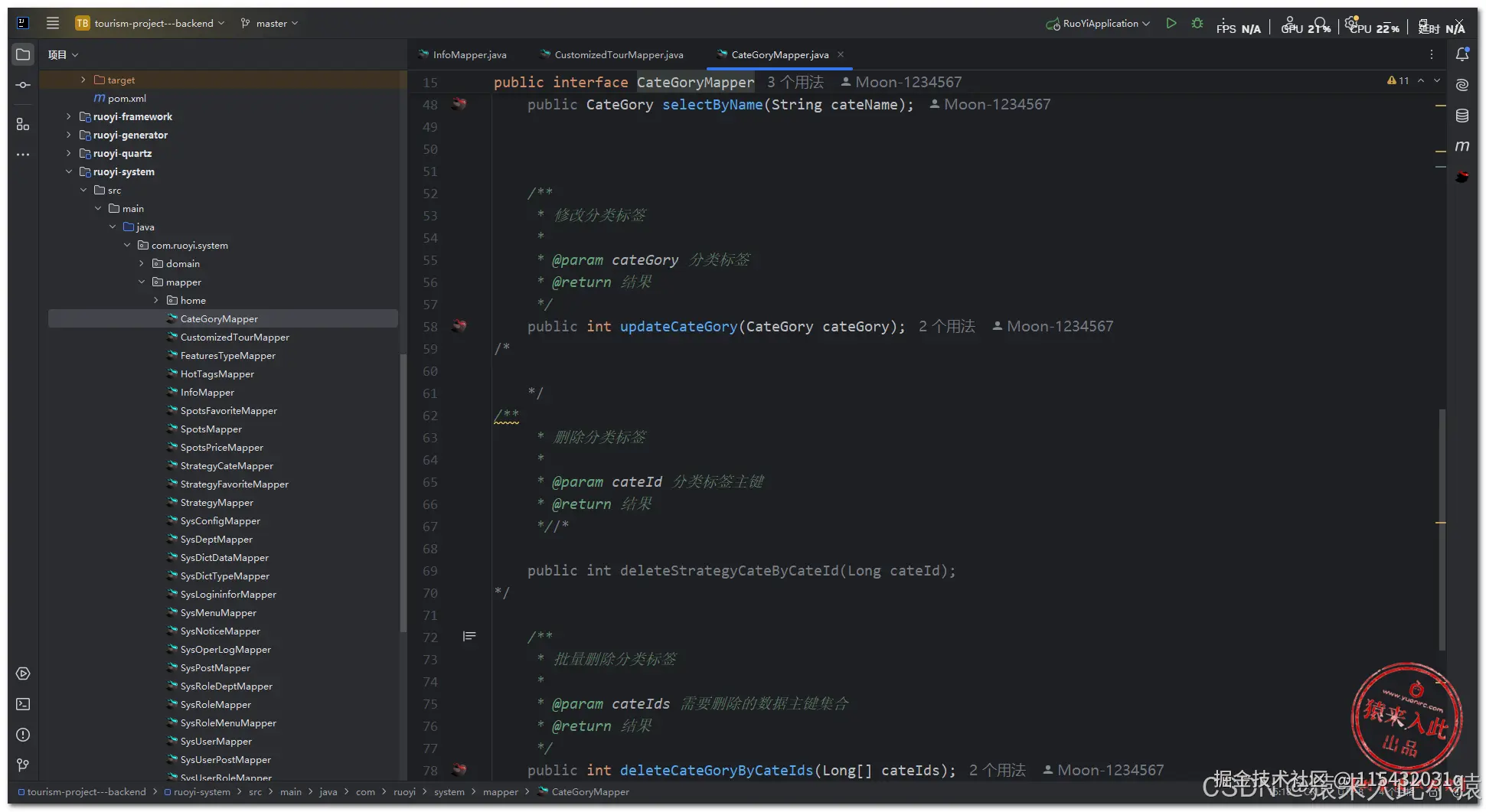Open the Problems tool window
The width and height of the screenshot is (1486, 812).
click(x=23, y=735)
